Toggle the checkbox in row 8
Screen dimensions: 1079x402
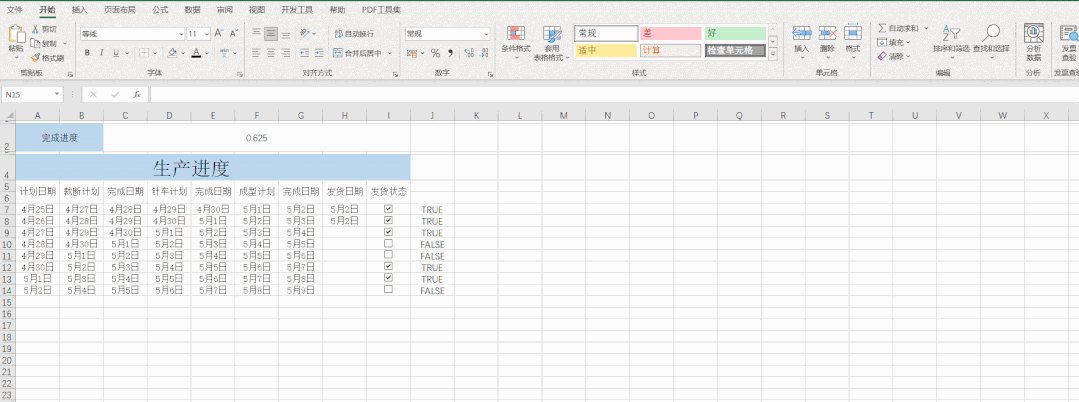click(388, 220)
